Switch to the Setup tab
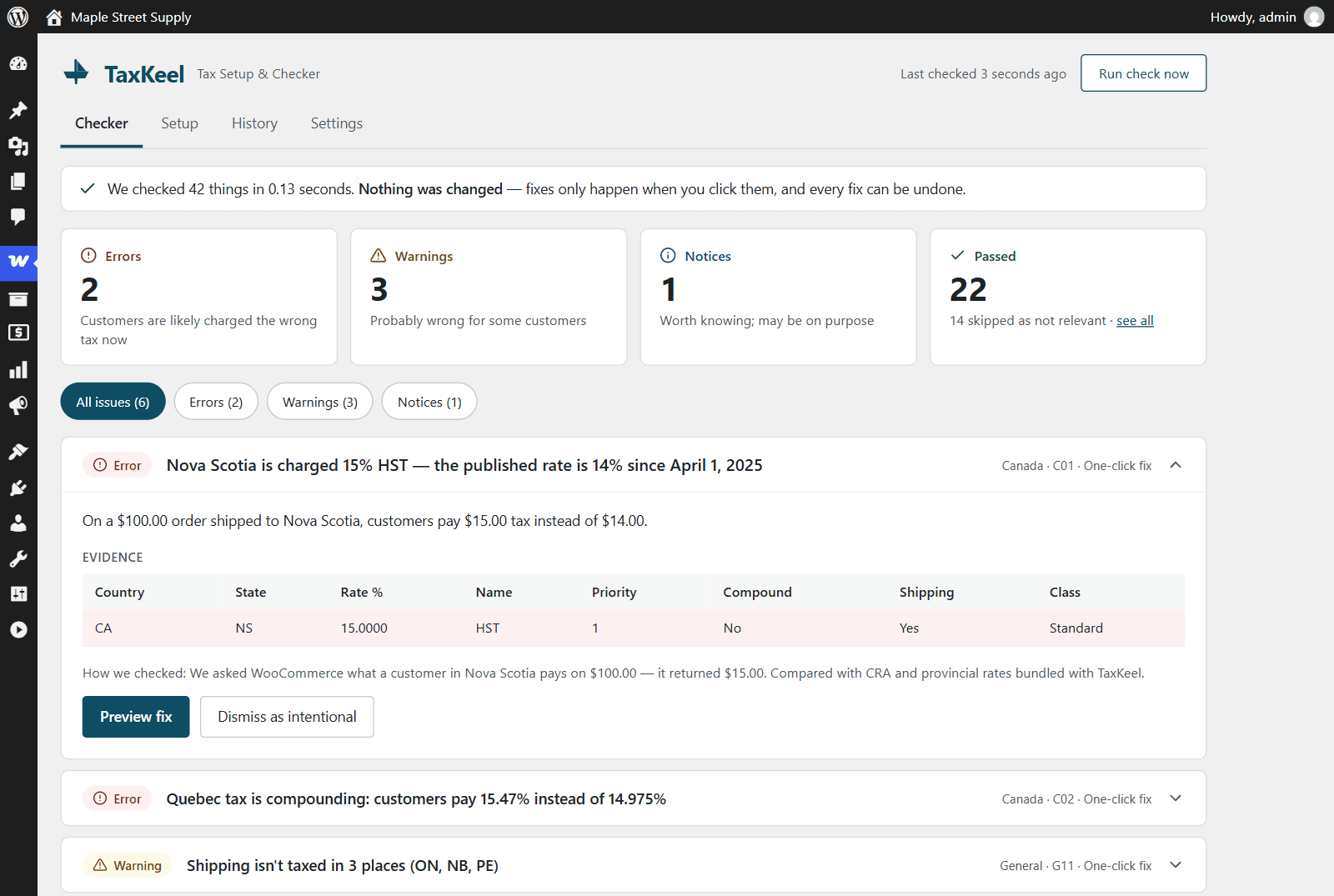 (179, 123)
